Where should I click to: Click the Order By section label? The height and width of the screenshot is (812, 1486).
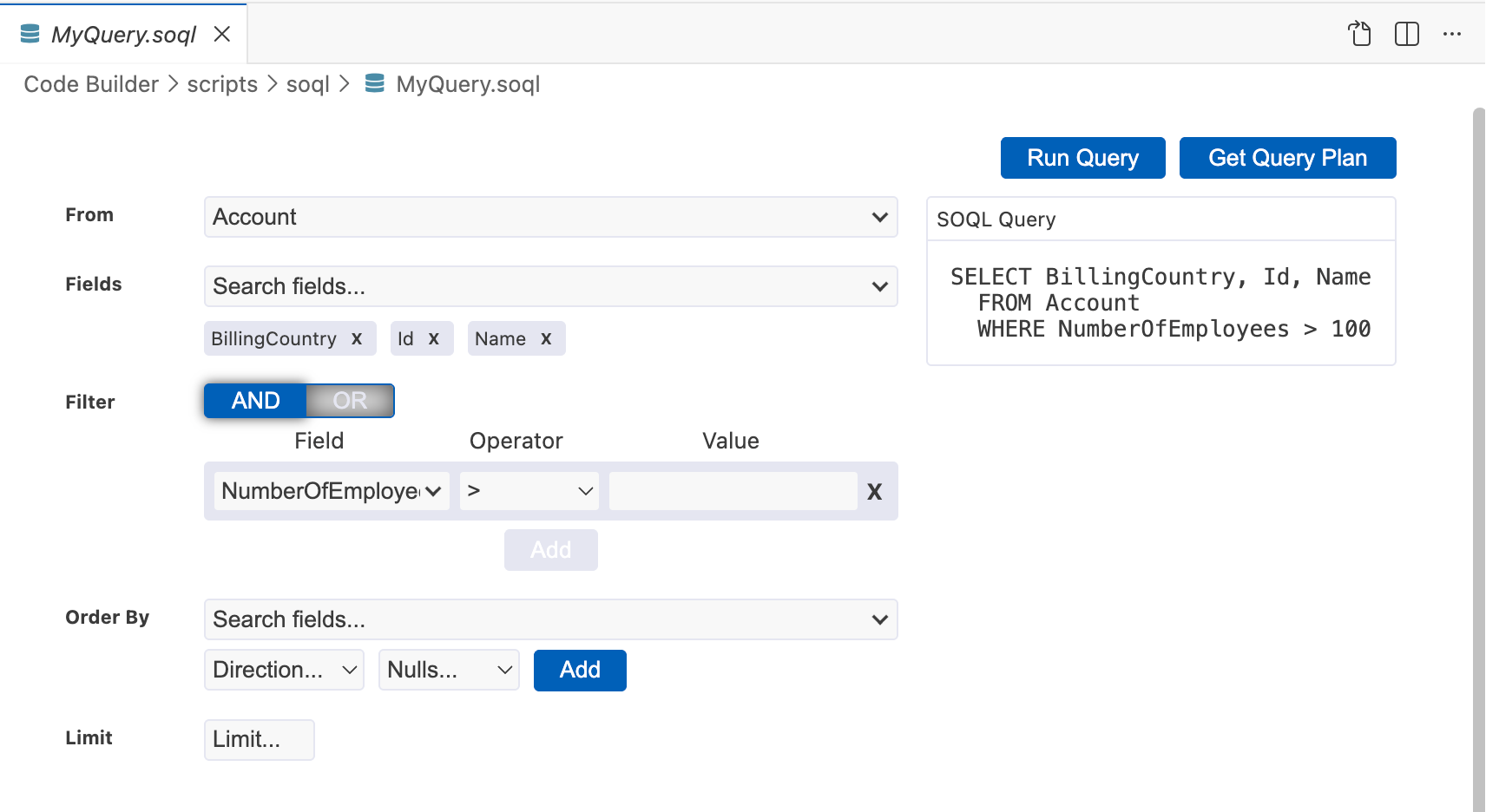coord(108,617)
